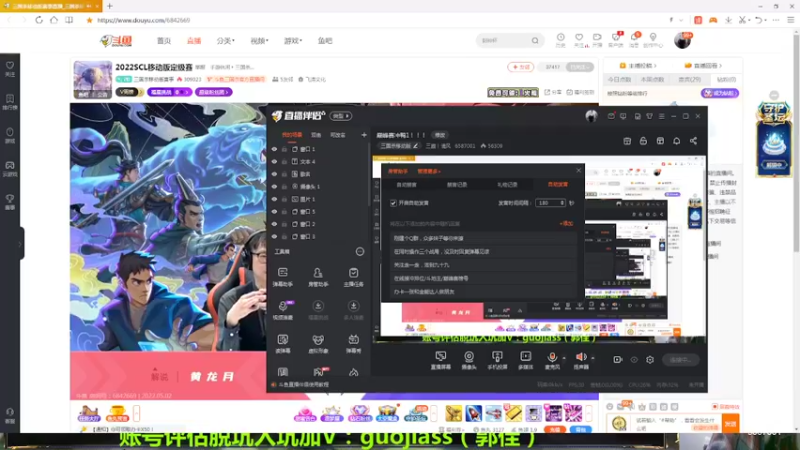Click the bell notification icon in companion header

677,141
